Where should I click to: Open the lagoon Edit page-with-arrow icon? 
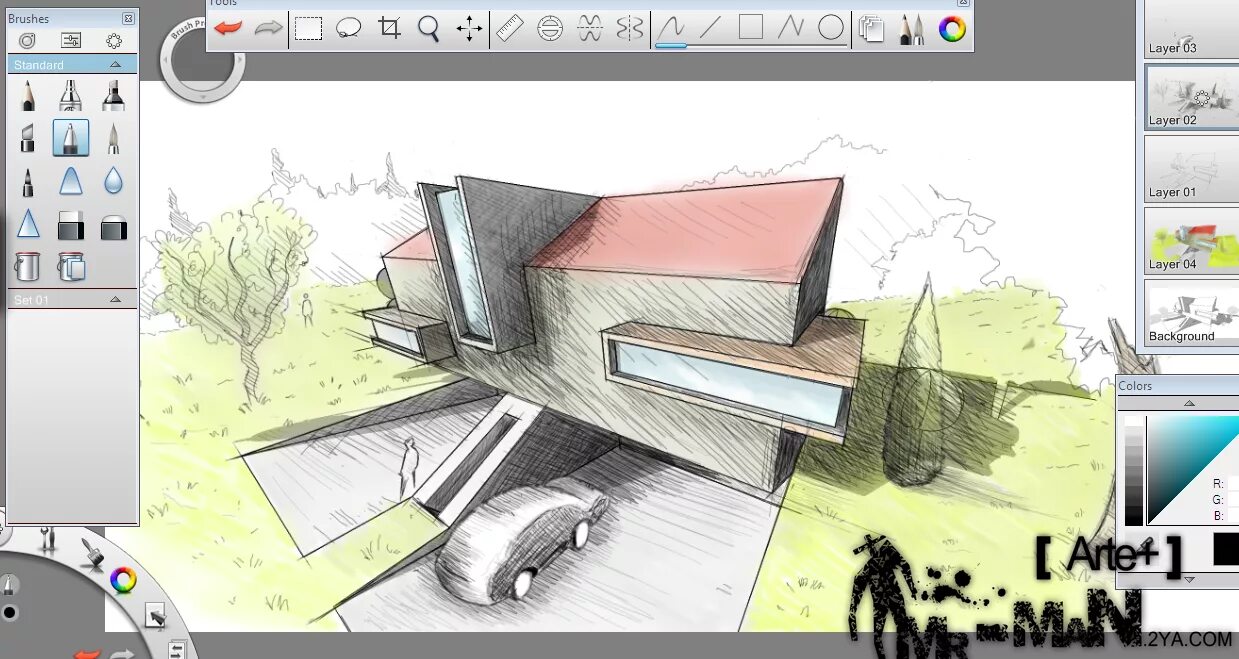click(x=155, y=616)
